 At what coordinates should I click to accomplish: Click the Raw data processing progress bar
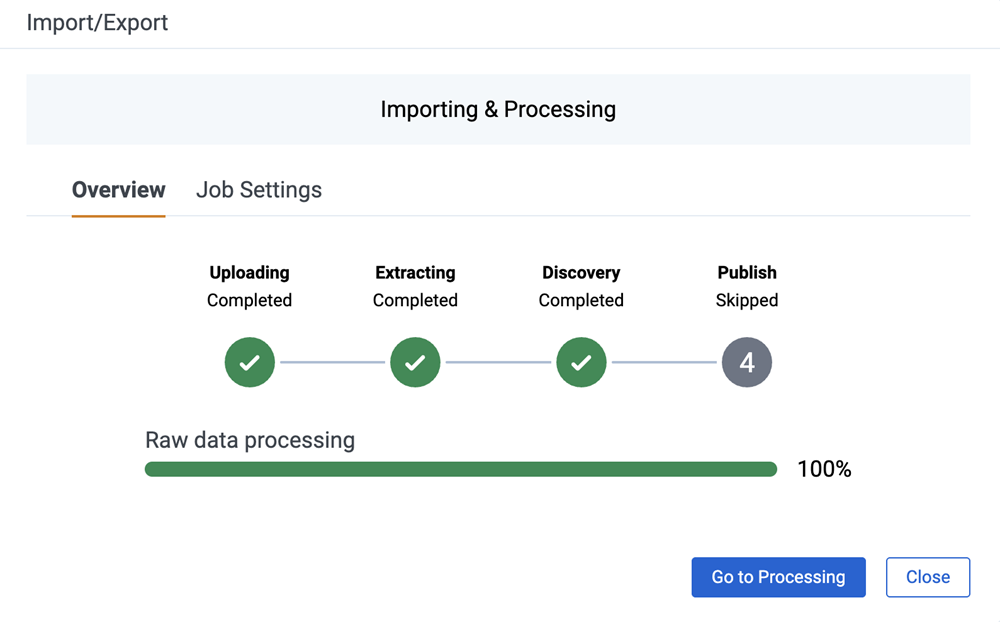point(460,468)
